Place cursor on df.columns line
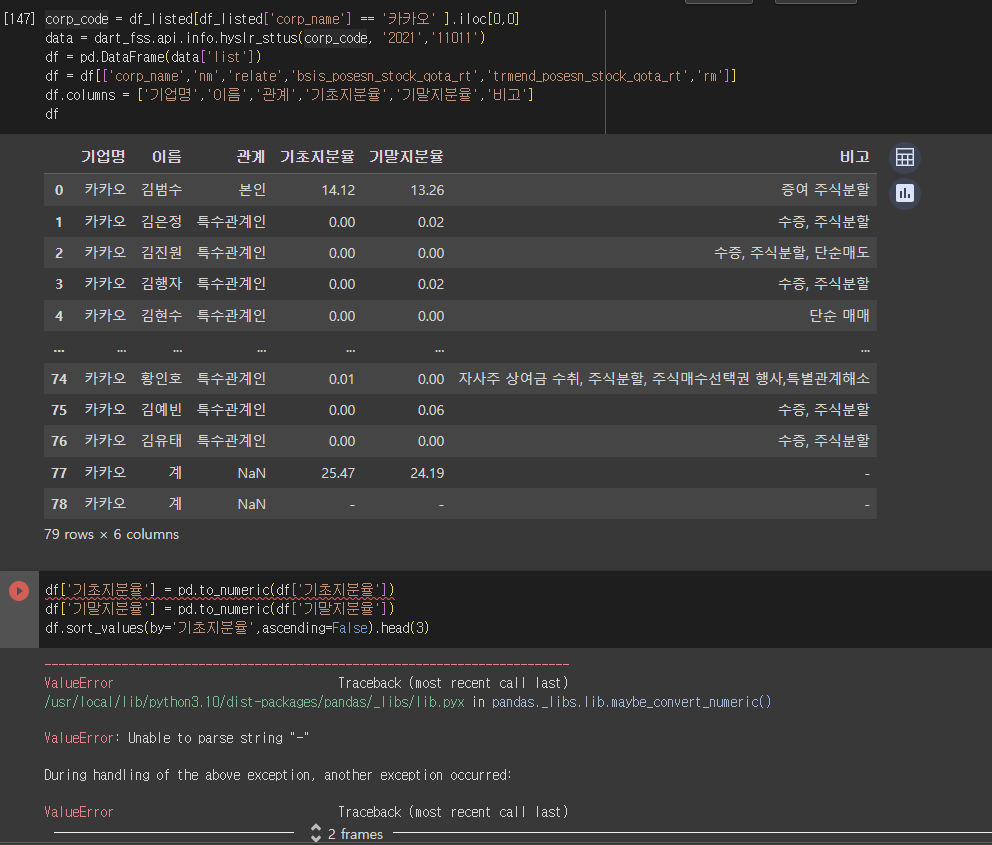Viewport: 992px width, 845px height. (x=289, y=95)
